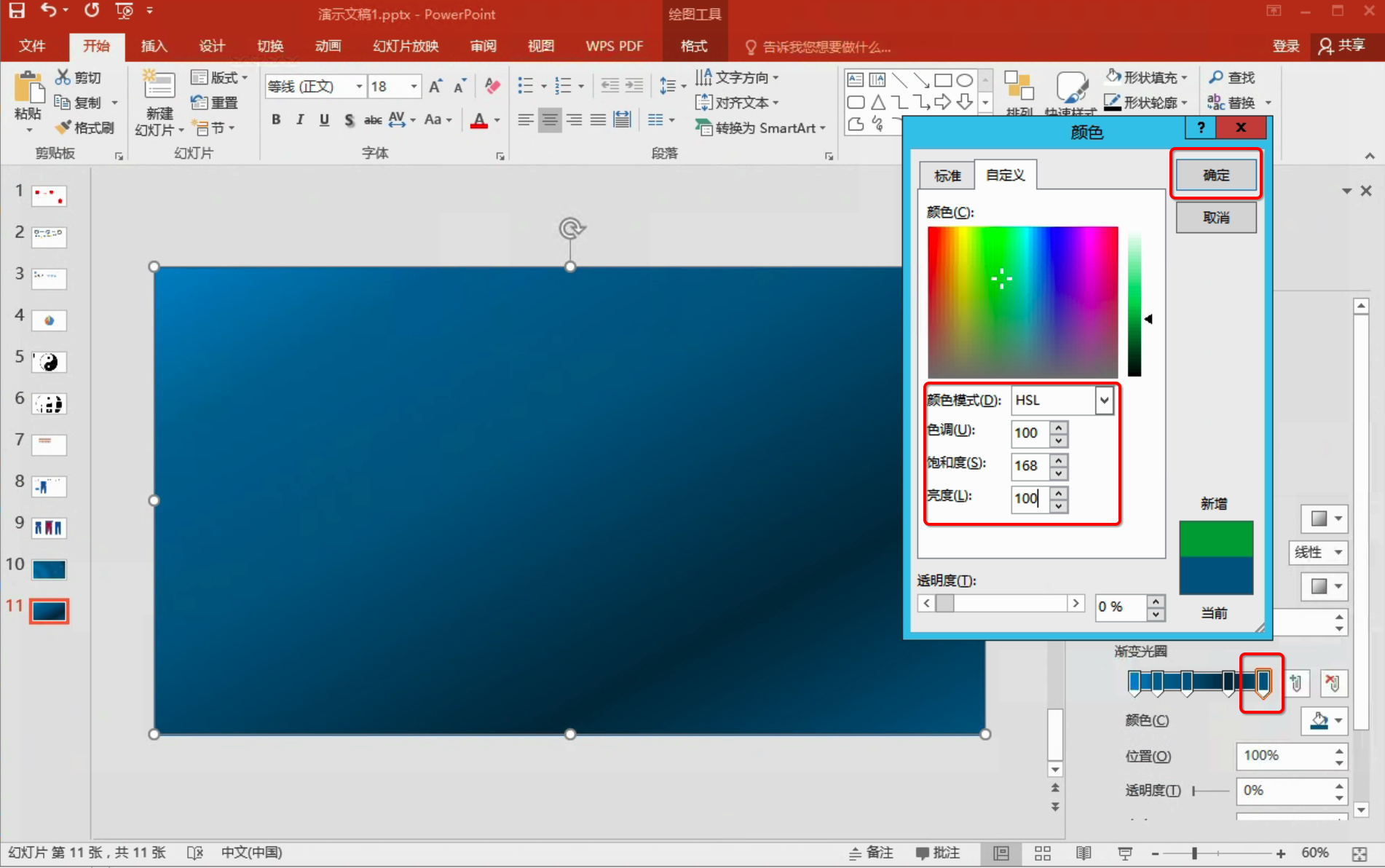Image resolution: width=1385 pixels, height=868 pixels.
Task: Click the rotation handle above the shape
Action: click(x=572, y=229)
